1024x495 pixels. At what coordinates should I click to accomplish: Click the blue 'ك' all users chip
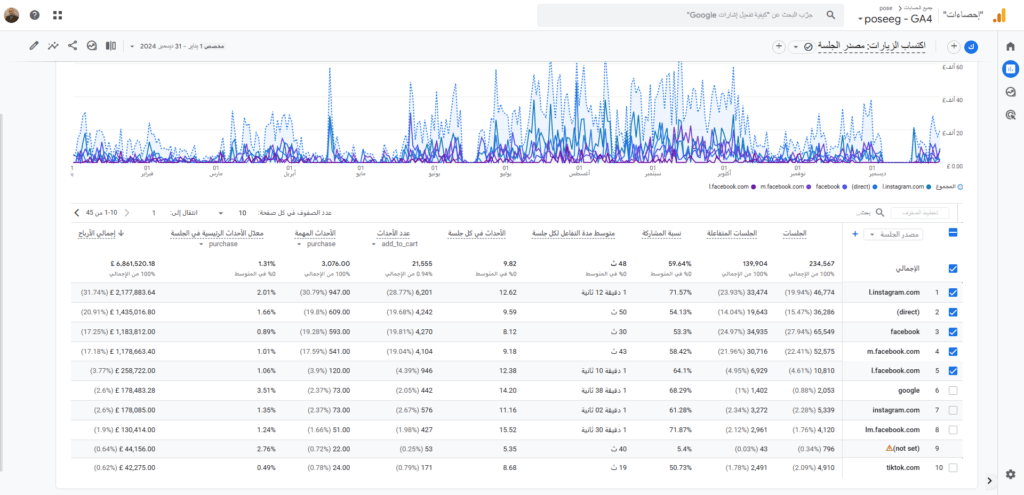pos(971,46)
